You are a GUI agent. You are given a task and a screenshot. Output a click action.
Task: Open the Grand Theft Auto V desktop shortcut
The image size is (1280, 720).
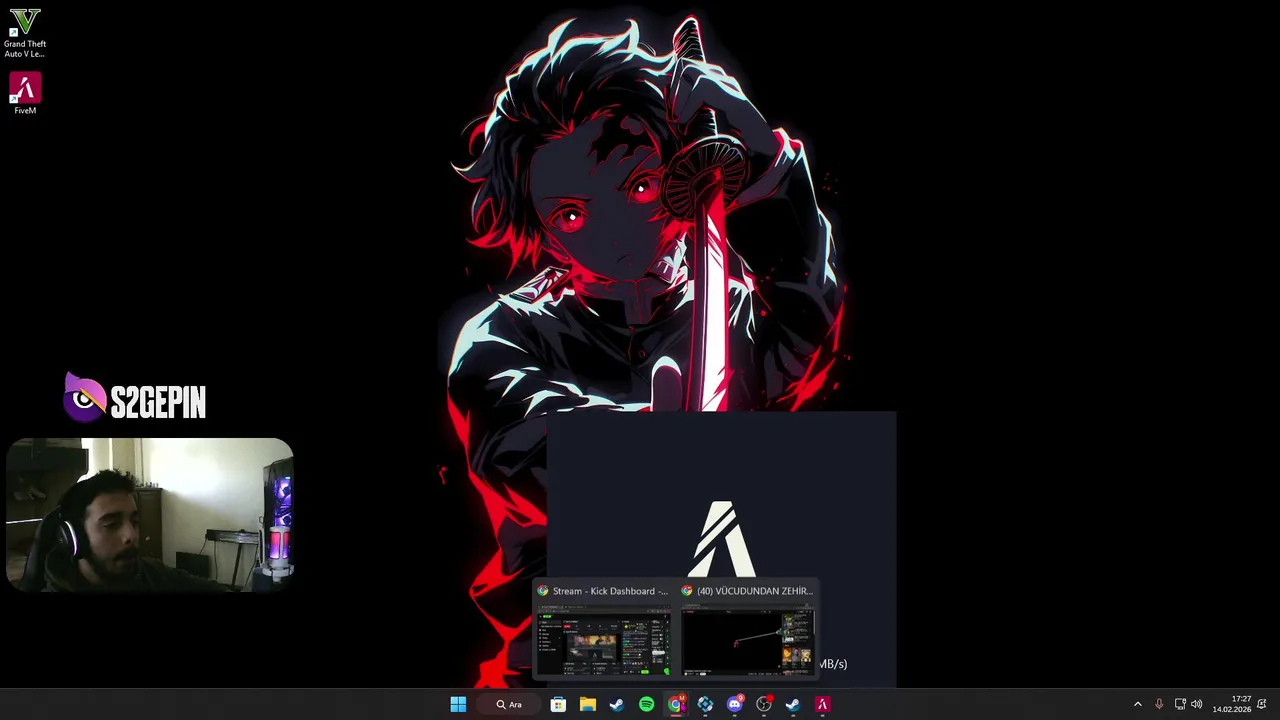point(25,33)
